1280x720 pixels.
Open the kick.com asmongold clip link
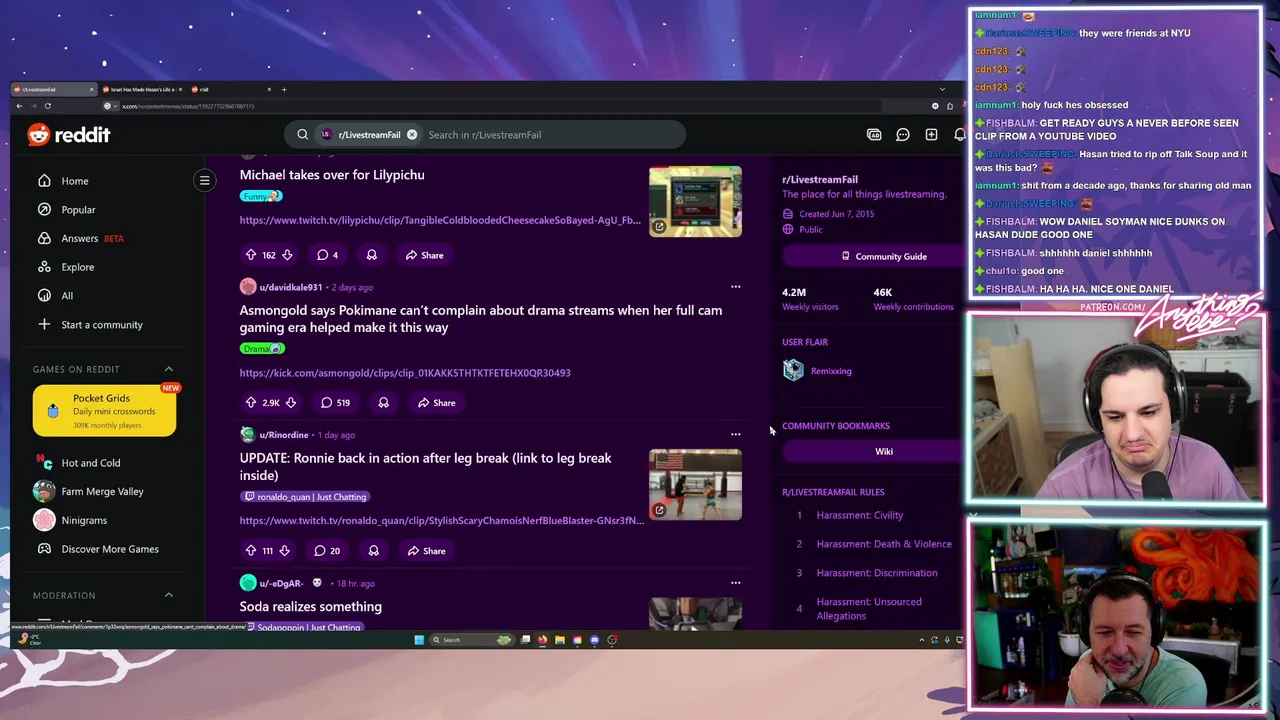click(405, 373)
